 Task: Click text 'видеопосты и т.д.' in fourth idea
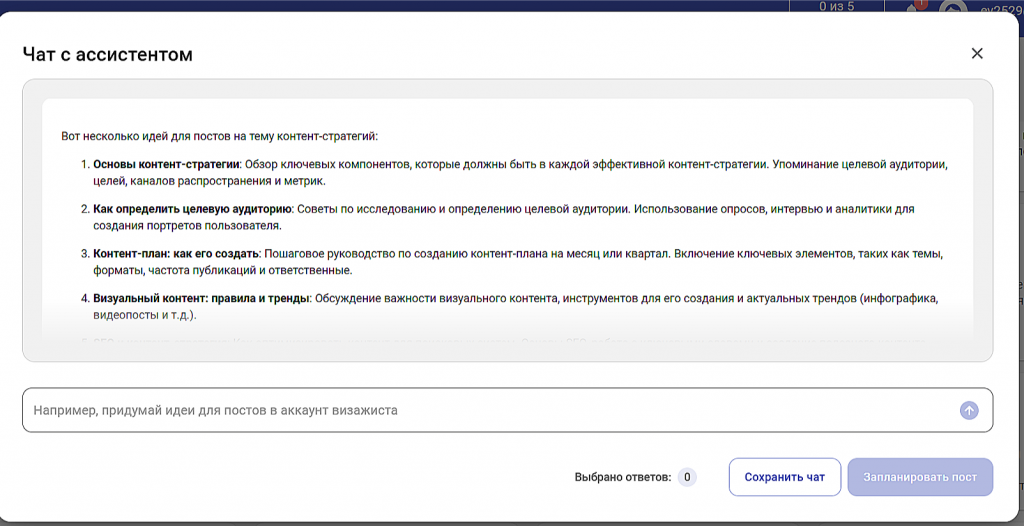pos(144,316)
